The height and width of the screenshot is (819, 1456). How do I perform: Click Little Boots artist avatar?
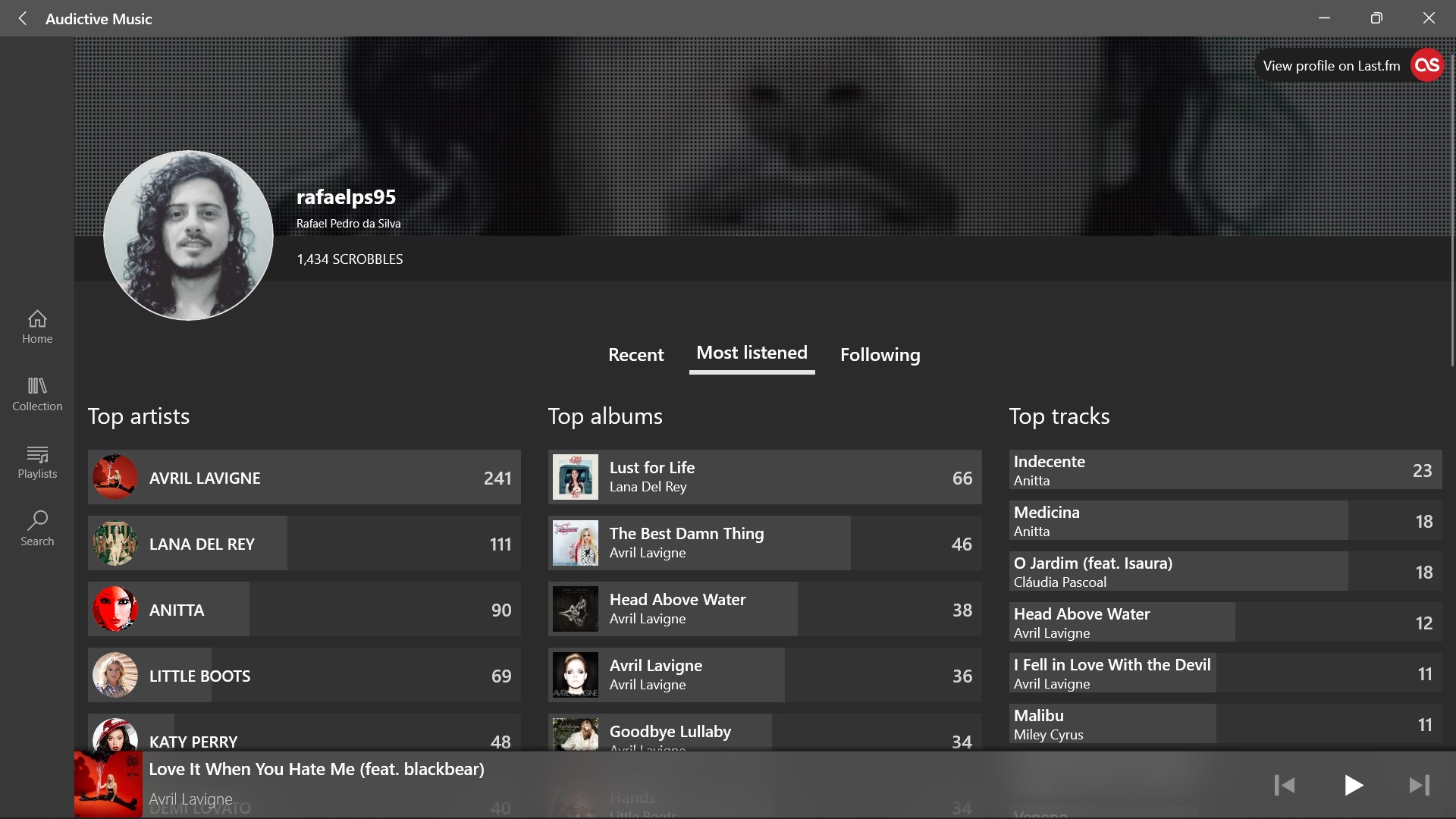pos(115,676)
